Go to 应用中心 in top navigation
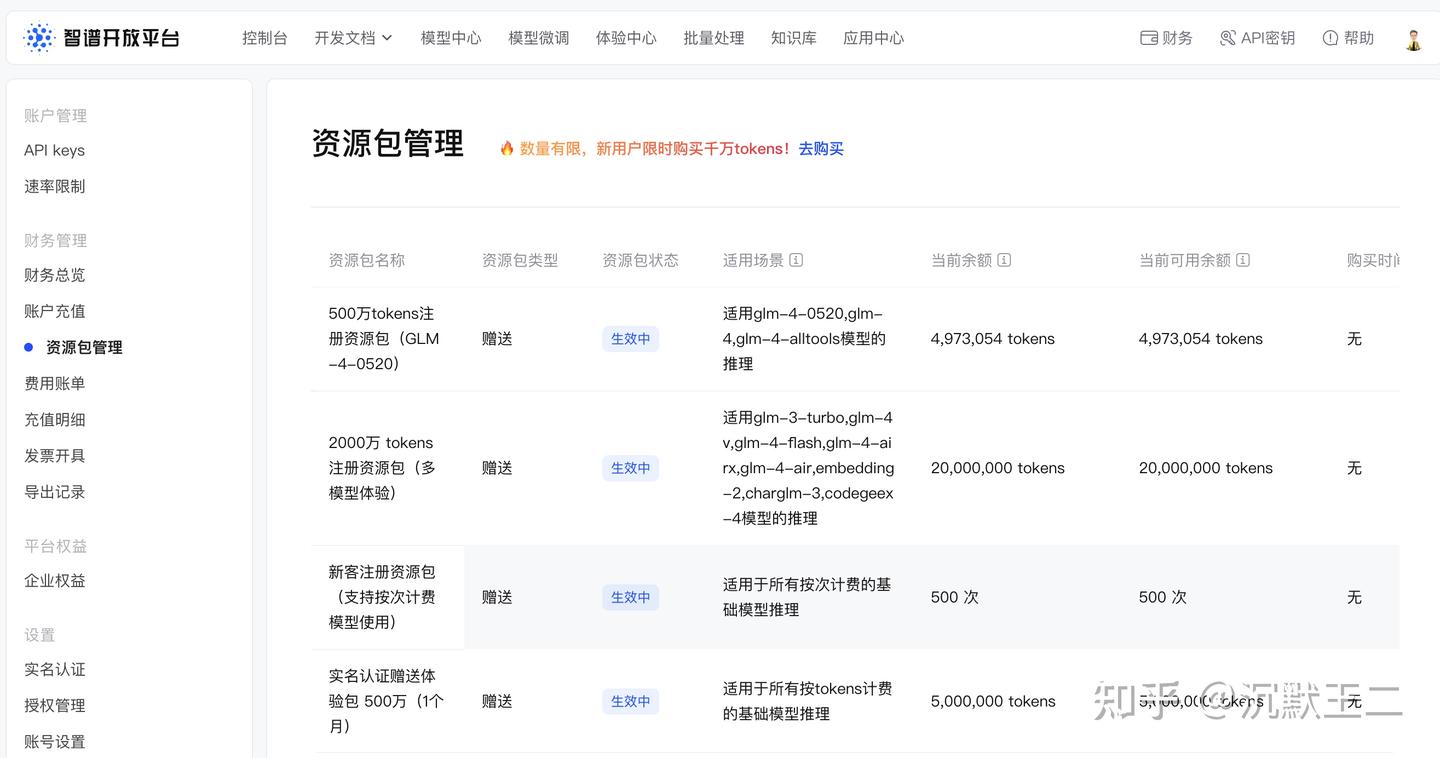The height and width of the screenshot is (758, 1440). (874, 38)
